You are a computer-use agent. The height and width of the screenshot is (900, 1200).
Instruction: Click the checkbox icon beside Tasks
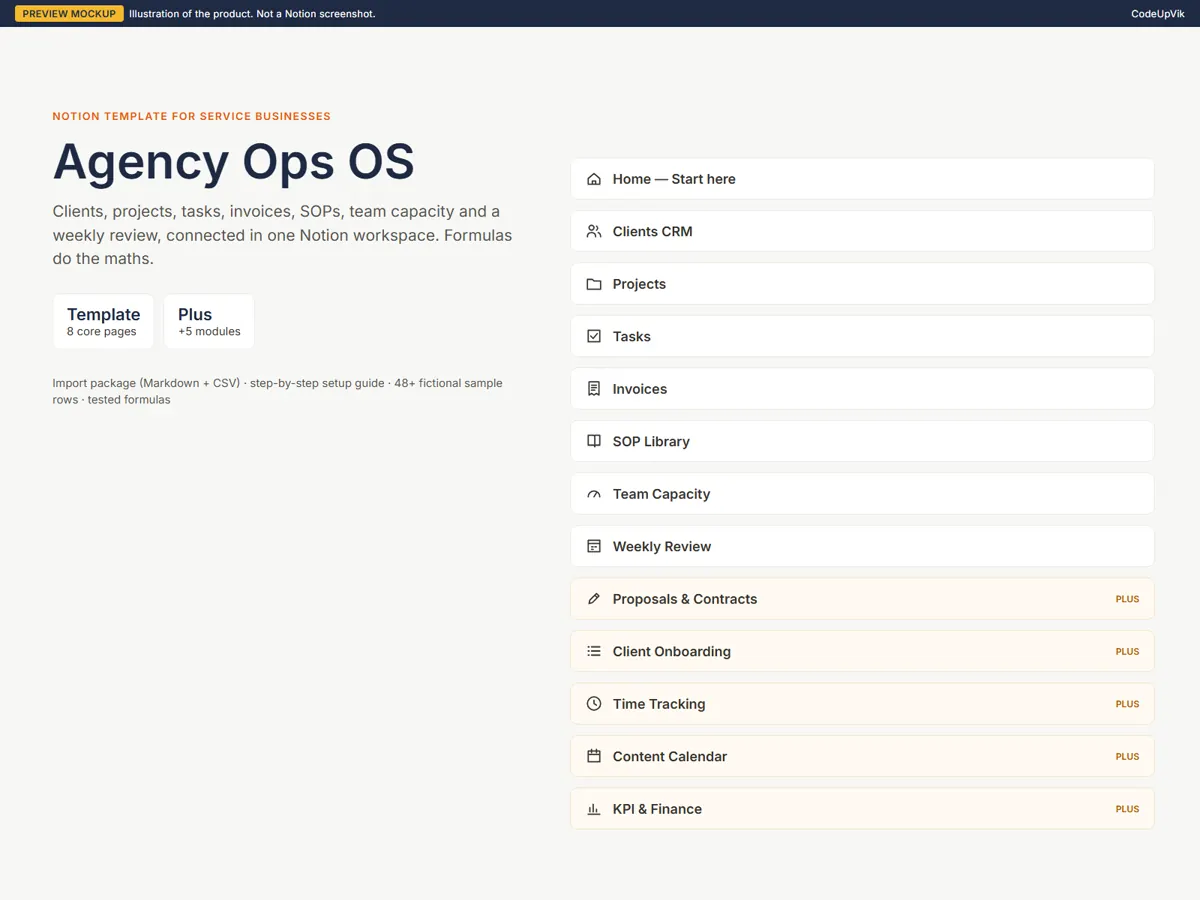pyautogui.click(x=594, y=336)
